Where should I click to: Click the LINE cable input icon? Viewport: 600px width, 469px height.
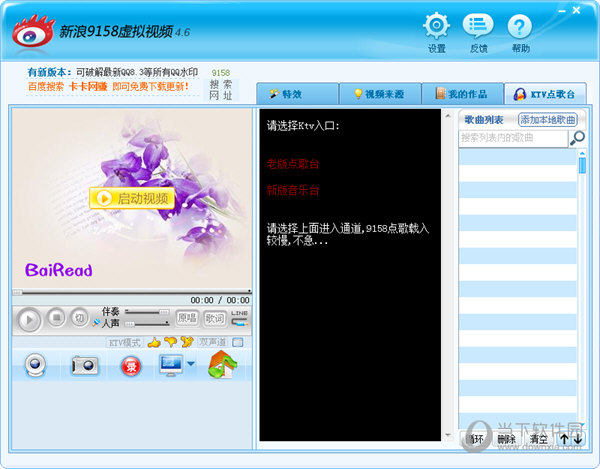coord(239,318)
